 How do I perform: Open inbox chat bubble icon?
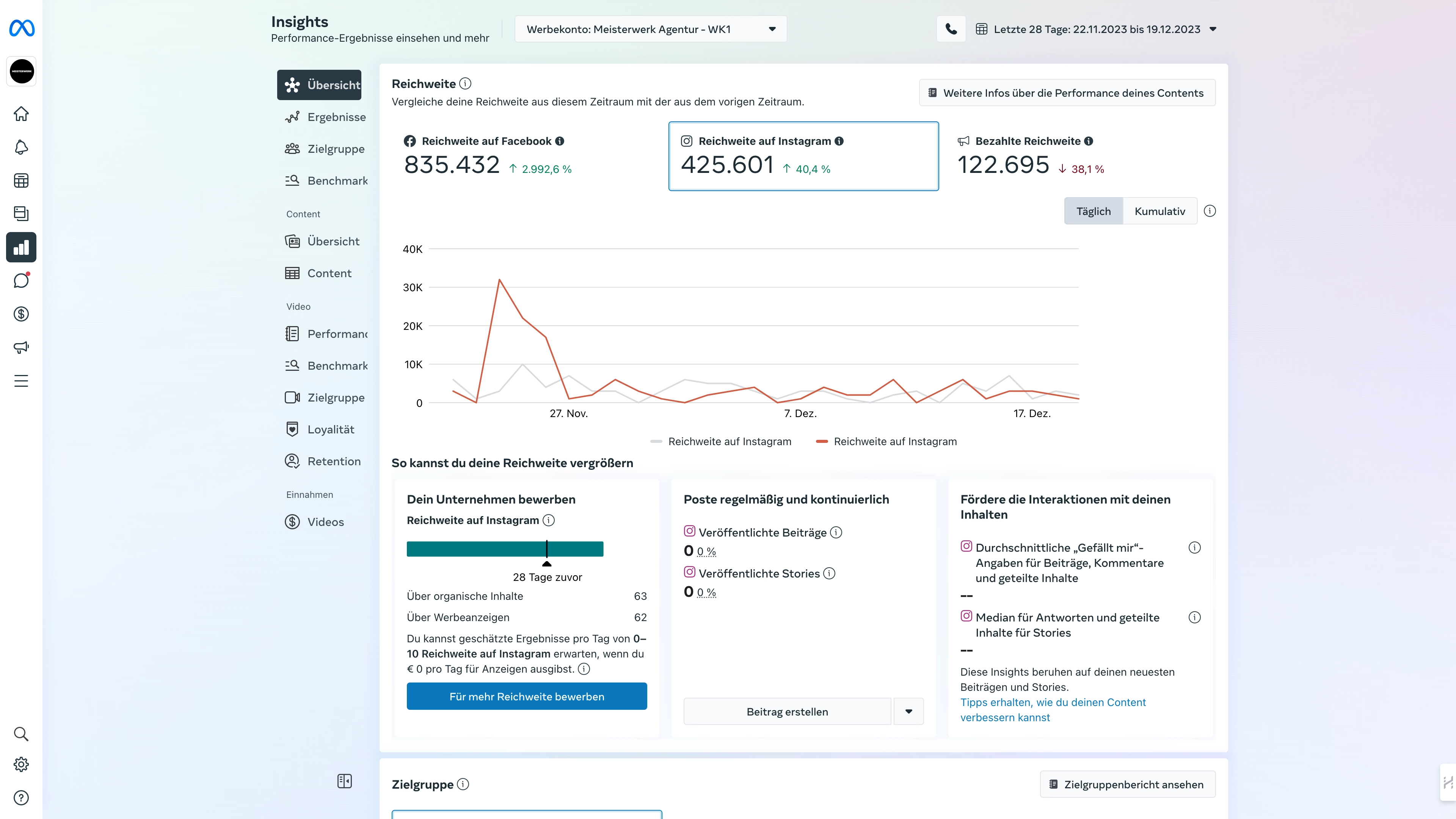pos(22,280)
